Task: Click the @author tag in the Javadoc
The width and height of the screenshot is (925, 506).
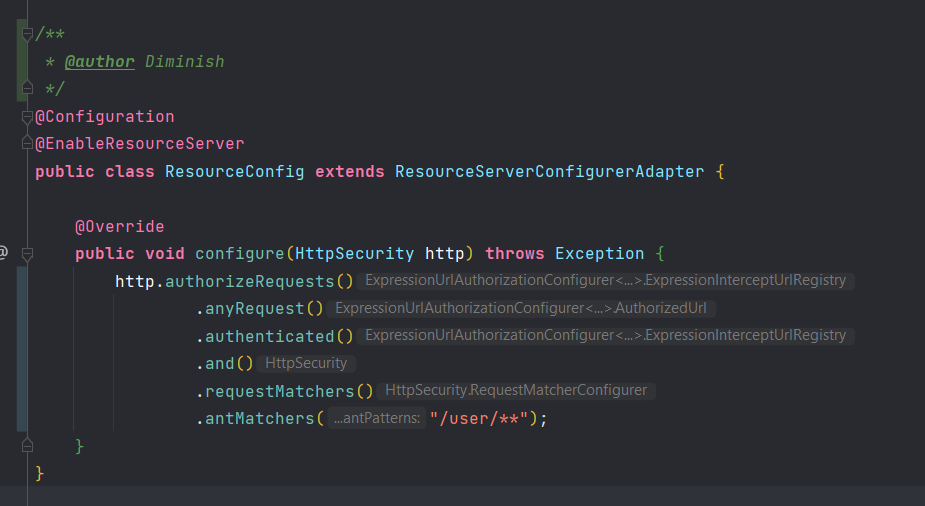Action: coord(100,61)
